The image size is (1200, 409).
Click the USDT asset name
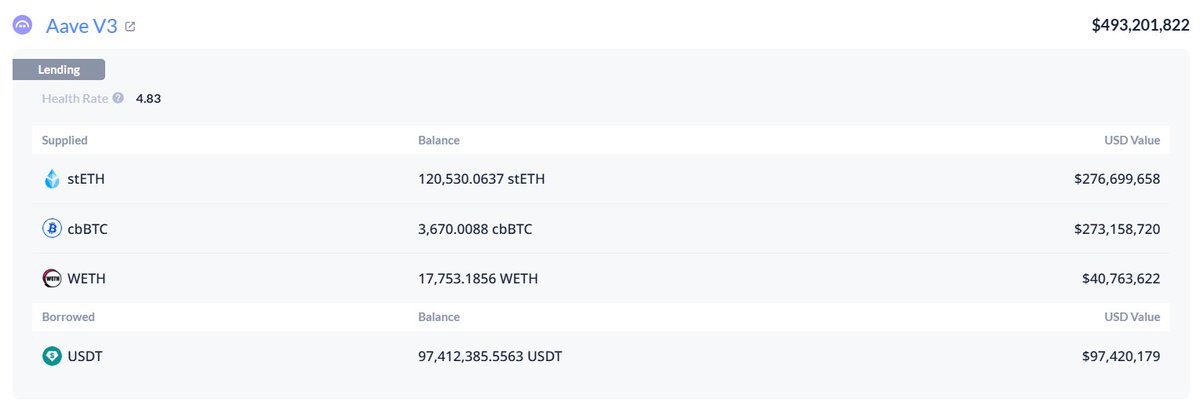pos(86,356)
